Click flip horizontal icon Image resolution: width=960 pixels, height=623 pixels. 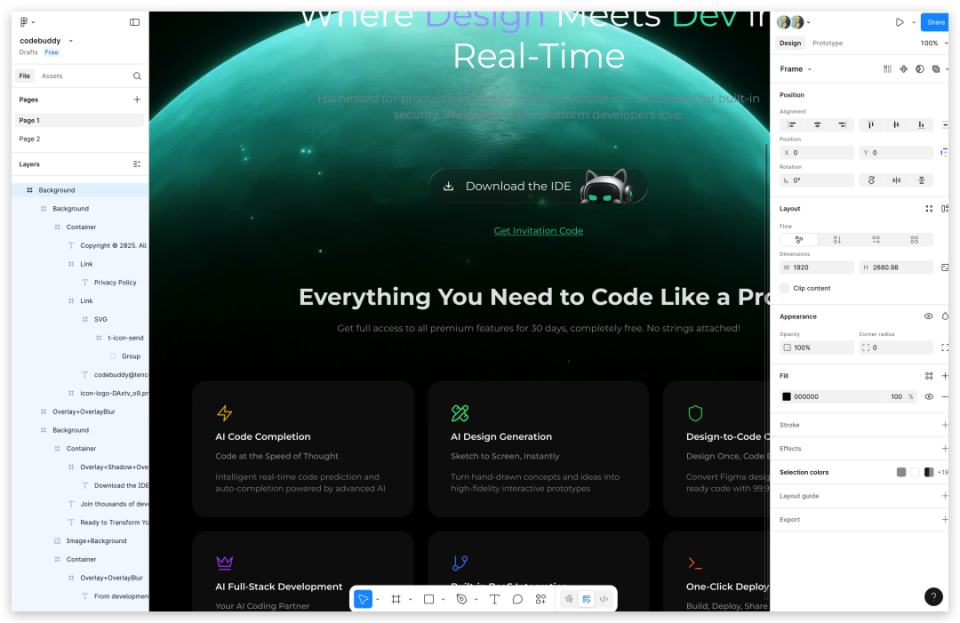point(896,180)
